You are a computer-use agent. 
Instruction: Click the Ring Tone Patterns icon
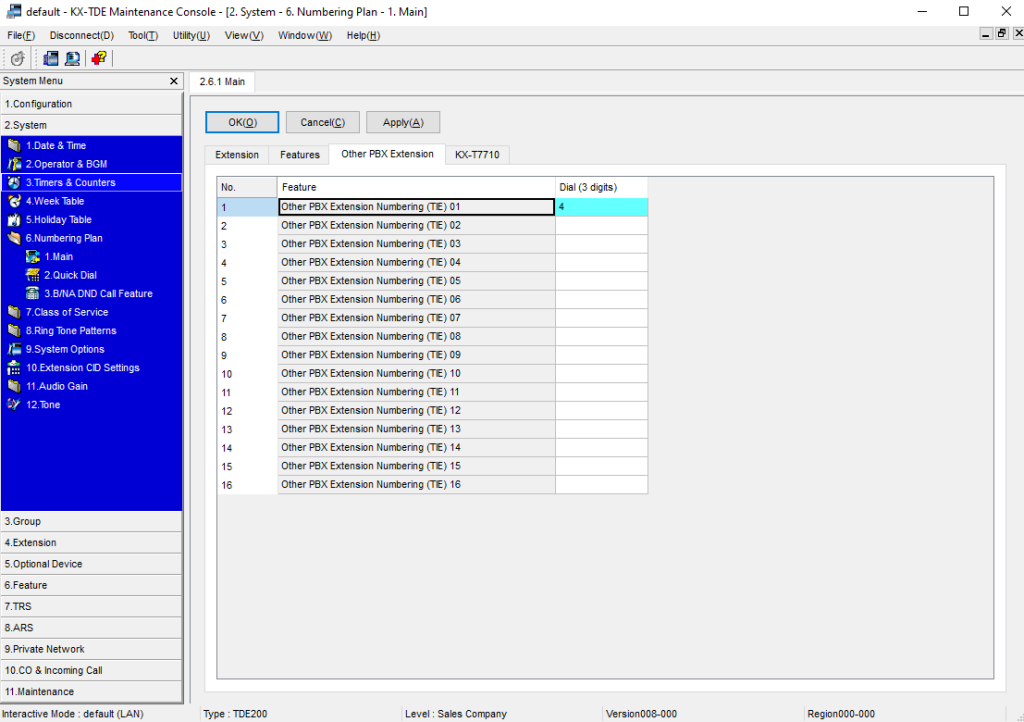tap(14, 330)
